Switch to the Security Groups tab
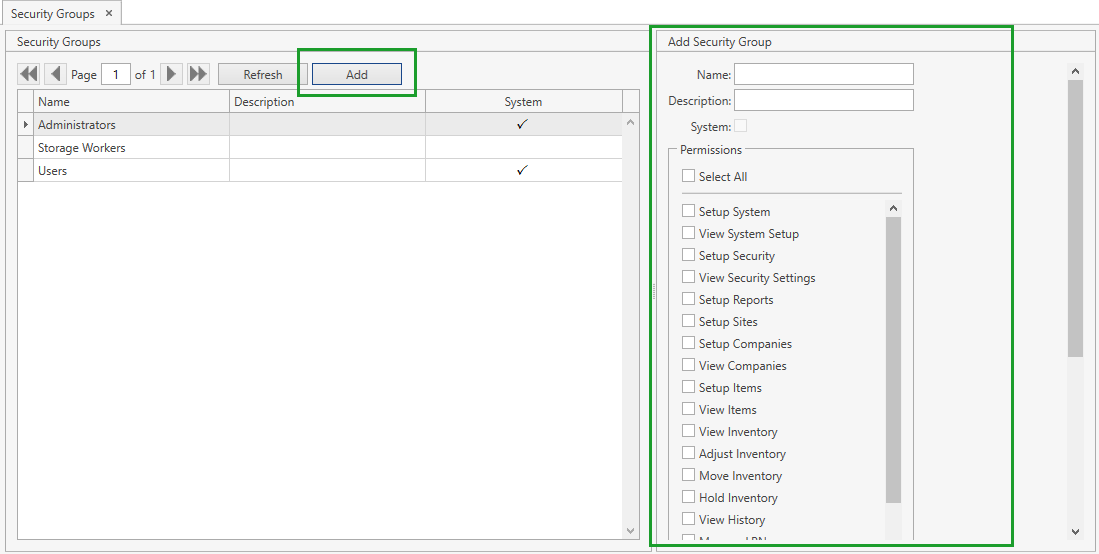1099x554 pixels. click(x=52, y=14)
